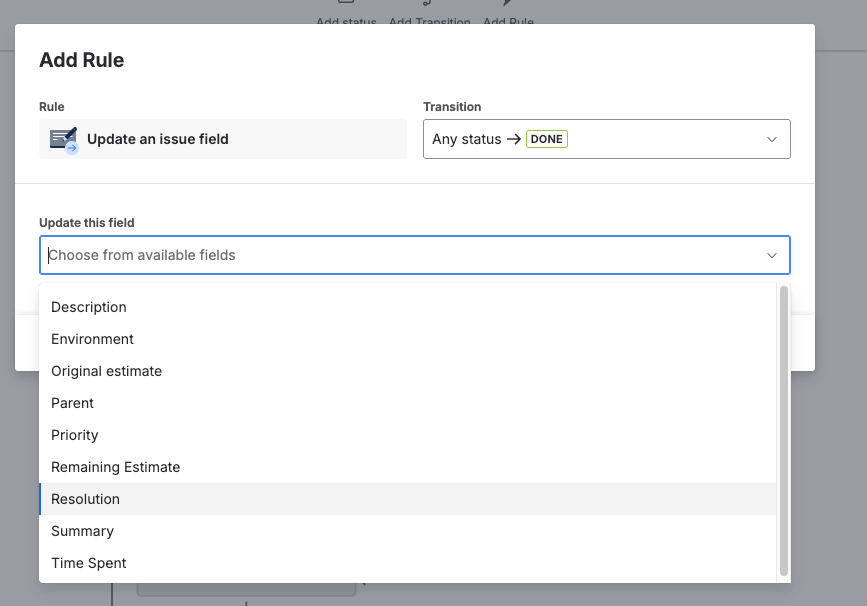Click the field list vertical scrollbar
The image size is (867, 606).
pyautogui.click(x=784, y=430)
